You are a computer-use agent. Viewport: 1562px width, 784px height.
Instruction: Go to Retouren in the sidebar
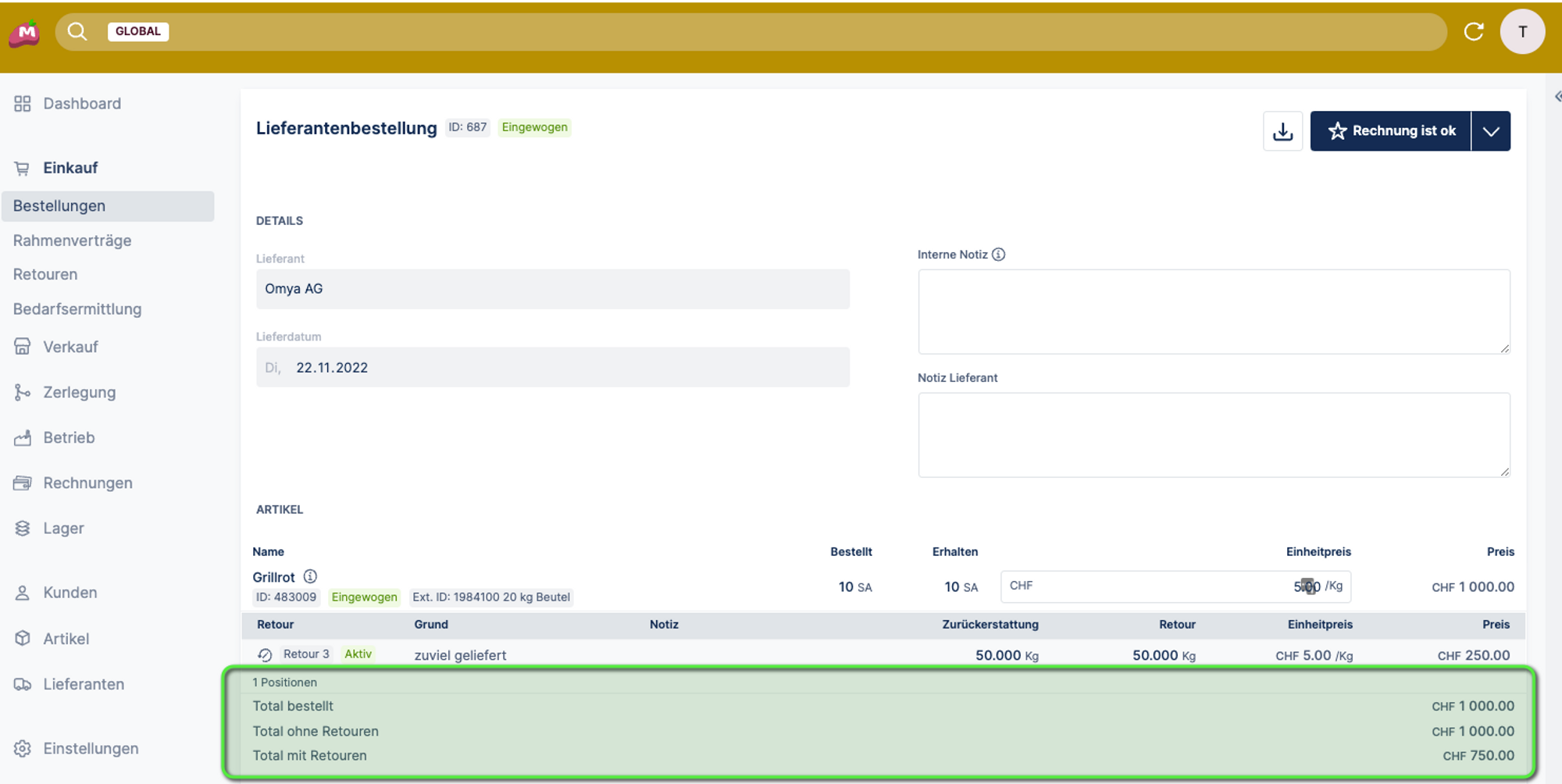point(45,274)
